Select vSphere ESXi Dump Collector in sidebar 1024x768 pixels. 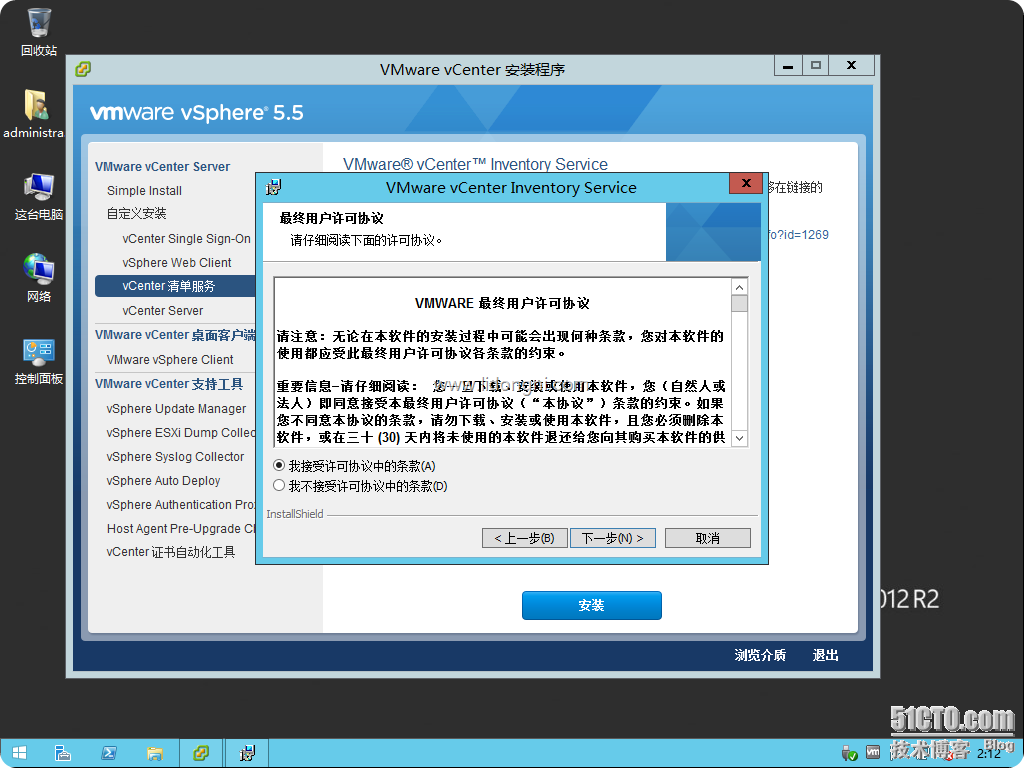(x=181, y=433)
